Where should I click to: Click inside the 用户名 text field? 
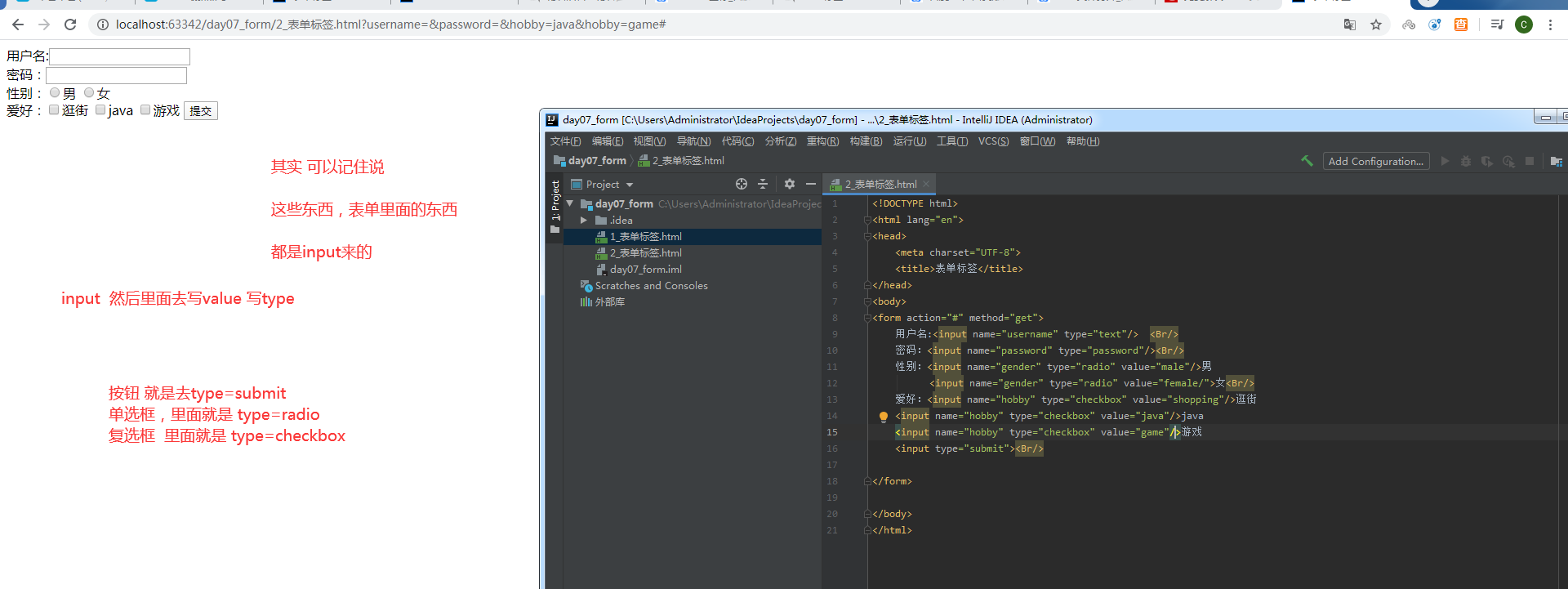[x=120, y=56]
